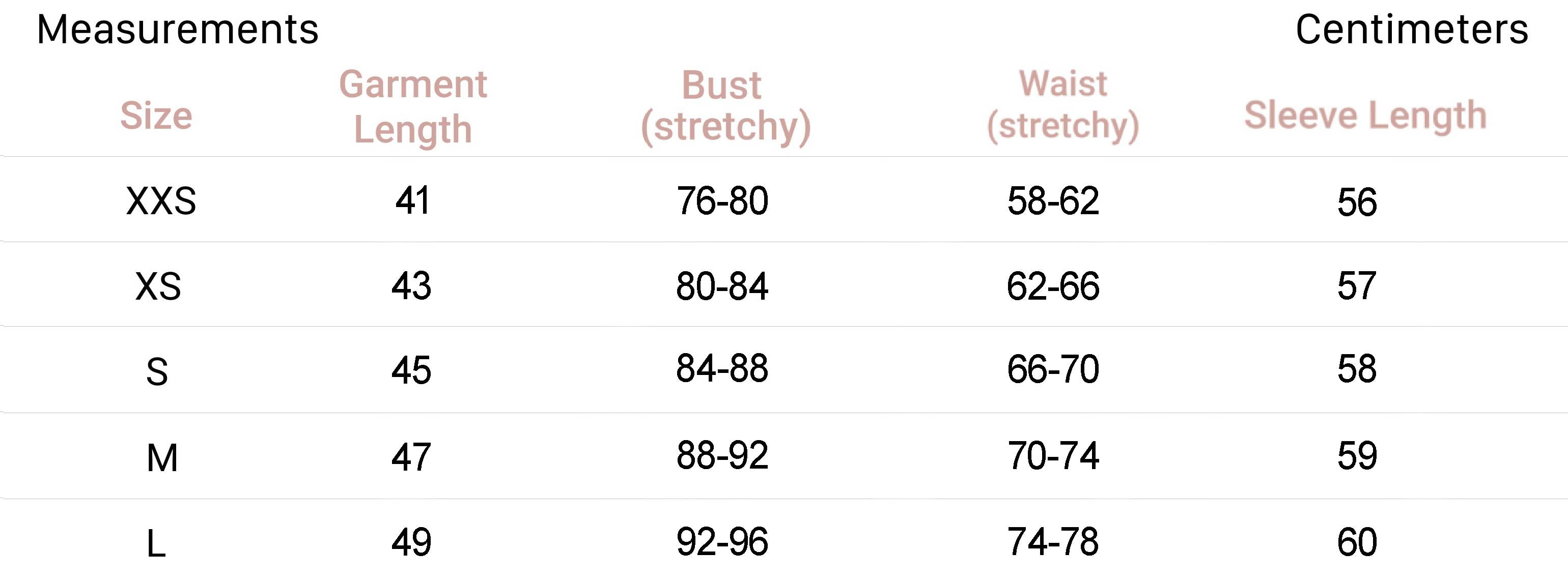Click the 92-96 bust value

click(722, 542)
